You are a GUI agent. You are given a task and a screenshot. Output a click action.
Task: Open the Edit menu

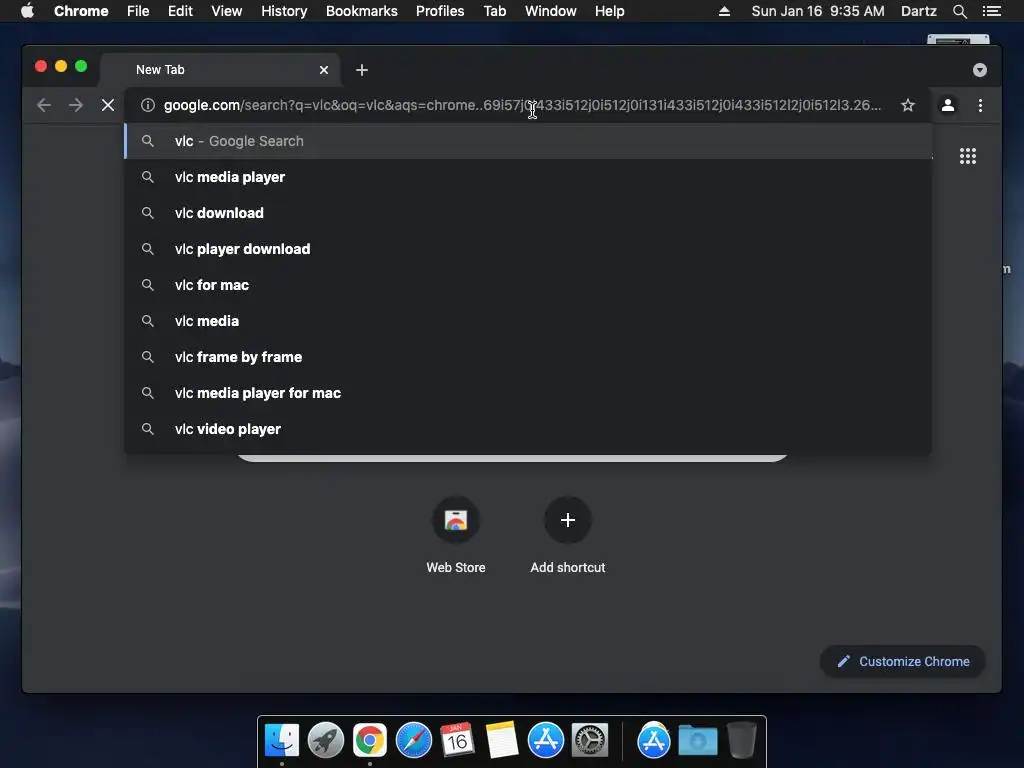click(x=180, y=11)
